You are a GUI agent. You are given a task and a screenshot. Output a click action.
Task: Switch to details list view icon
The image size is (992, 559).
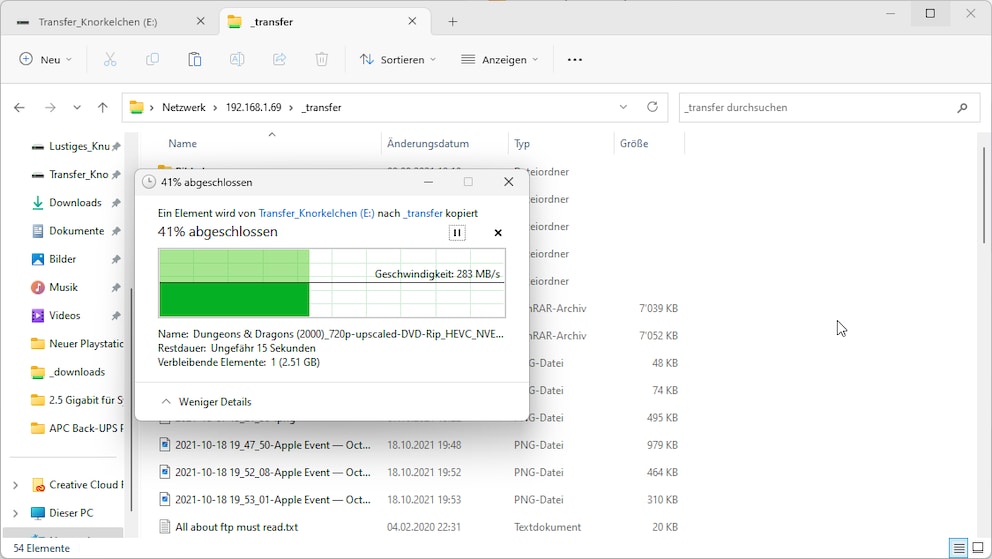[959, 548]
